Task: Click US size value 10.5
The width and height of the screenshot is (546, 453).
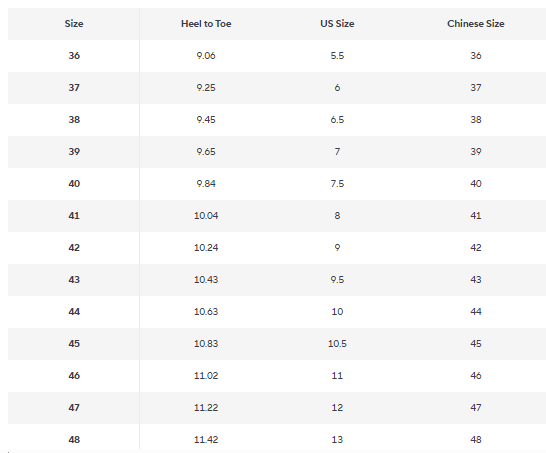Action: tap(337, 344)
